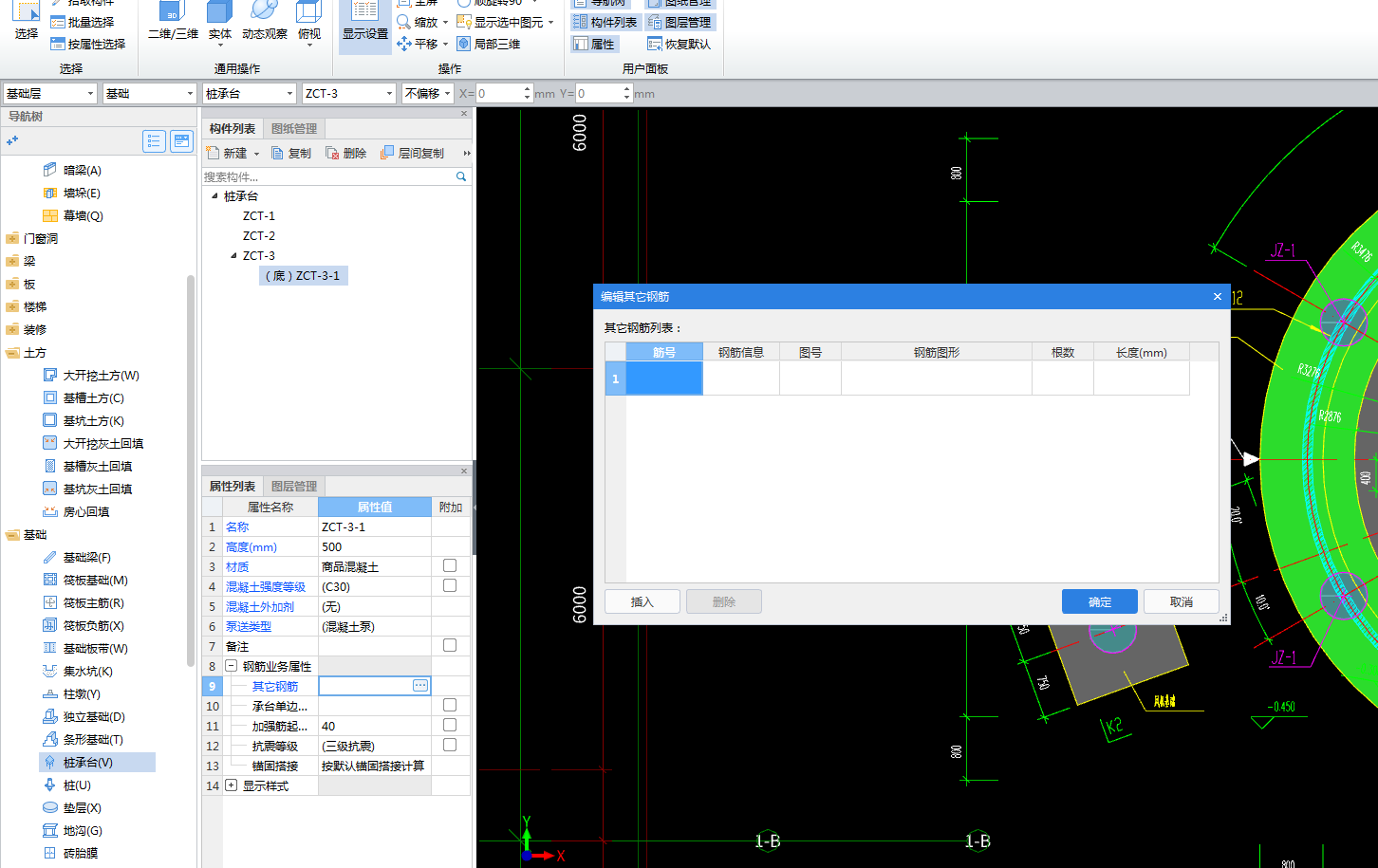Click 确定 in the rebar dialog
The width and height of the screenshot is (1378, 868).
(1100, 601)
